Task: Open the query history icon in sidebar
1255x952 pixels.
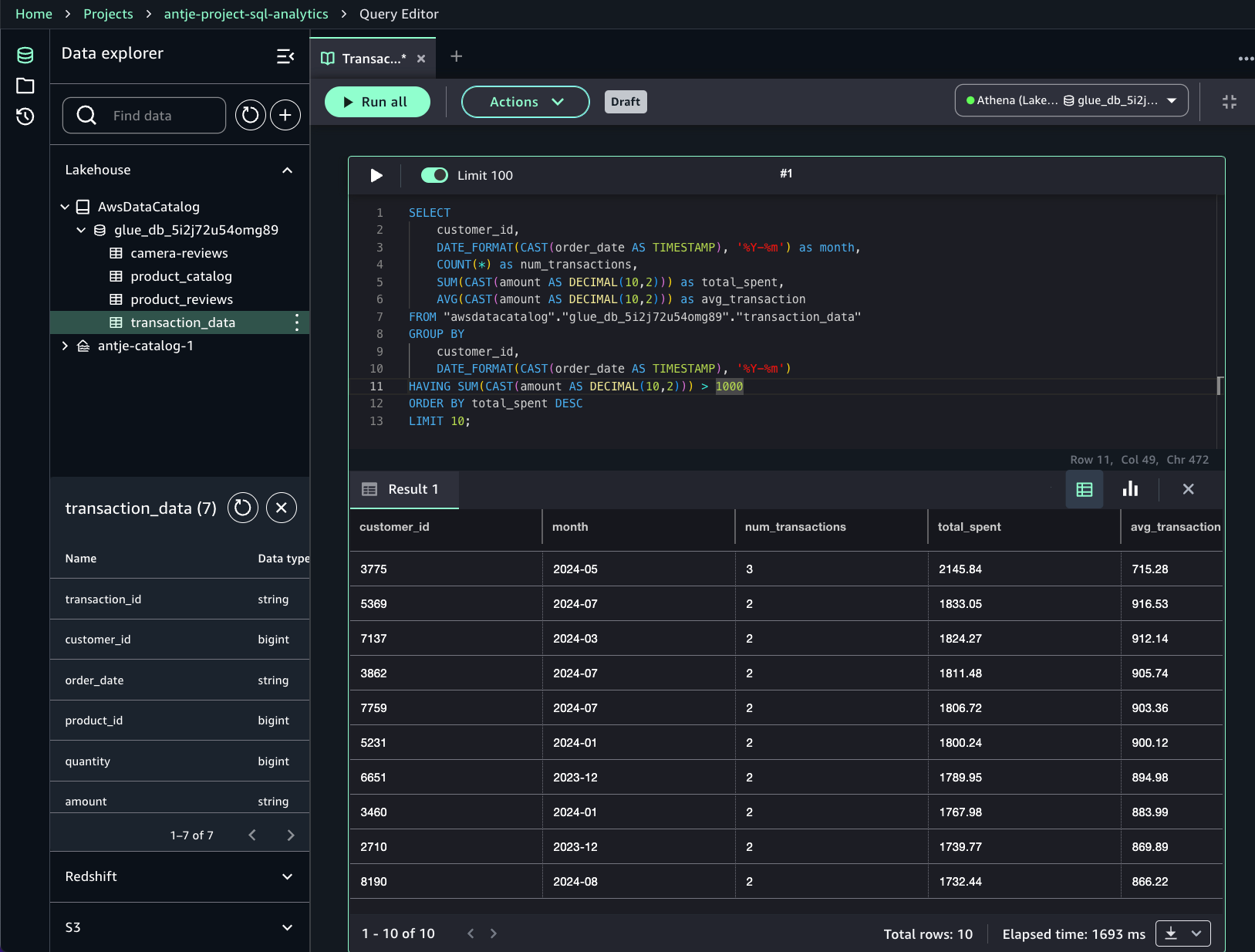Action: tap(25, 116)
